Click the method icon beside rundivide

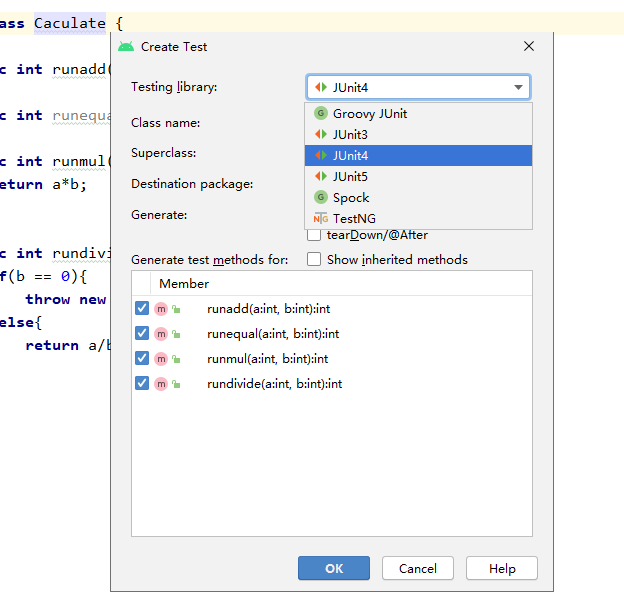coord(161,384)
